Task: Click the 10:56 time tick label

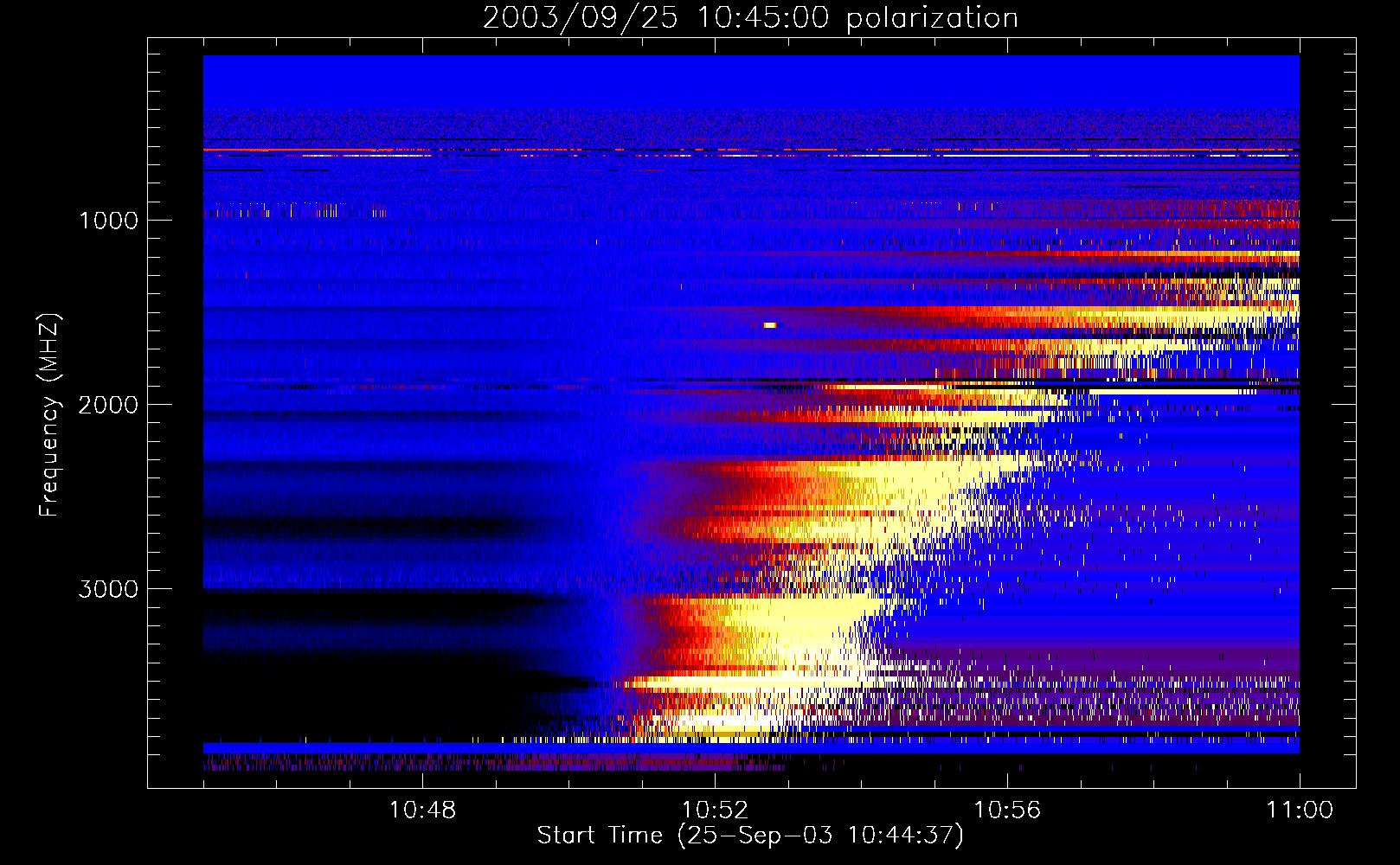Action: pos(1007,811)
